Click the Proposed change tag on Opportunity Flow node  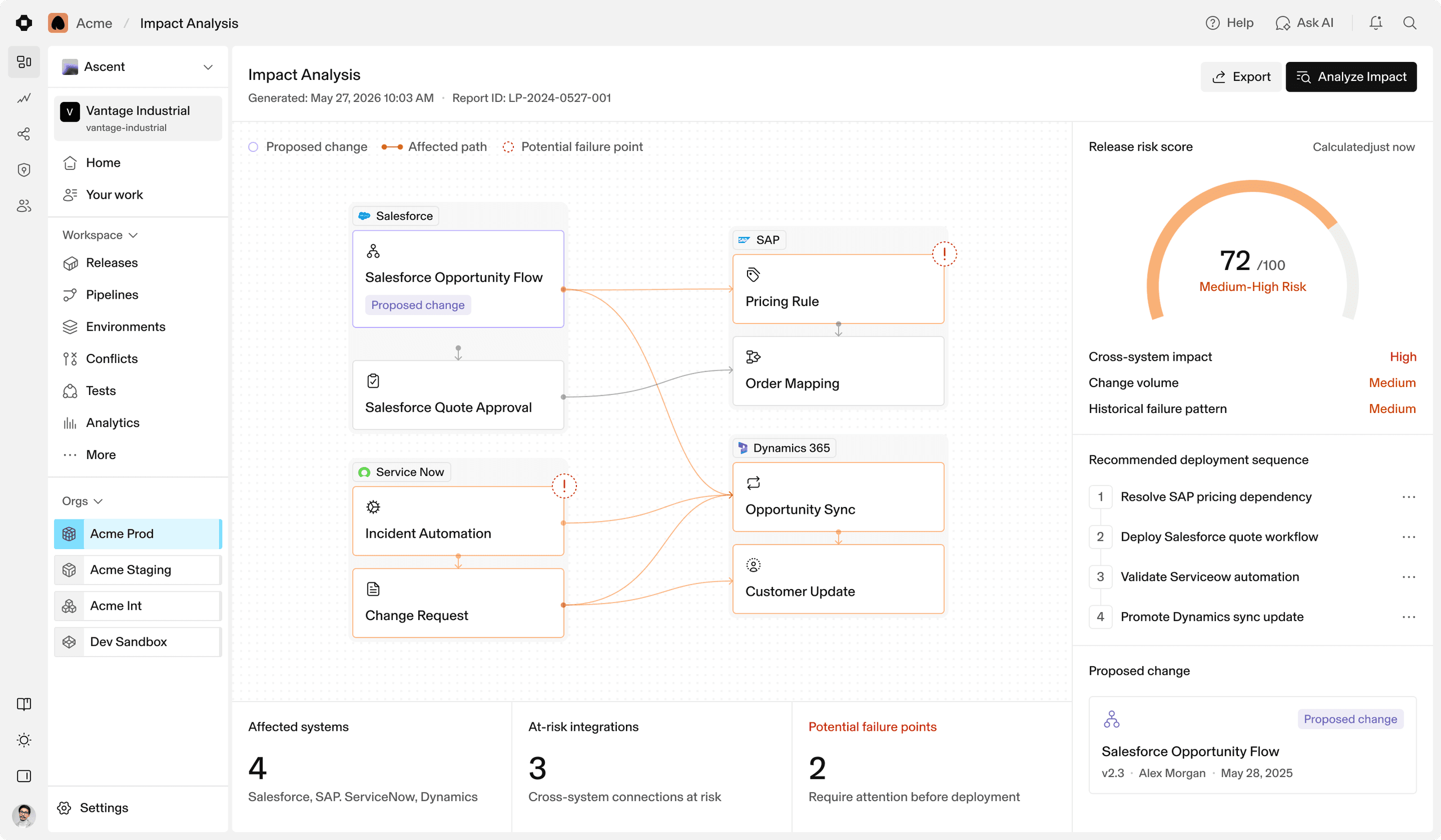(x=418, y=305)
